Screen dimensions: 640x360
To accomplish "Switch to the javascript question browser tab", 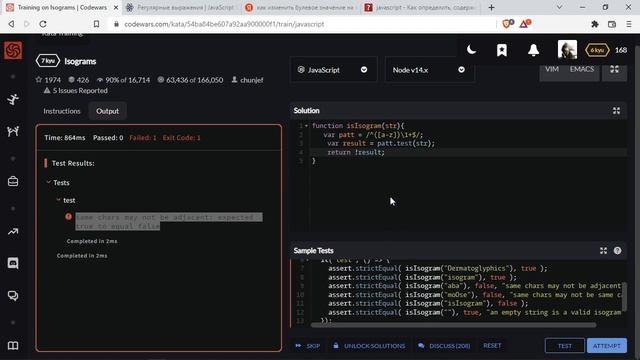I will [421, 7].
